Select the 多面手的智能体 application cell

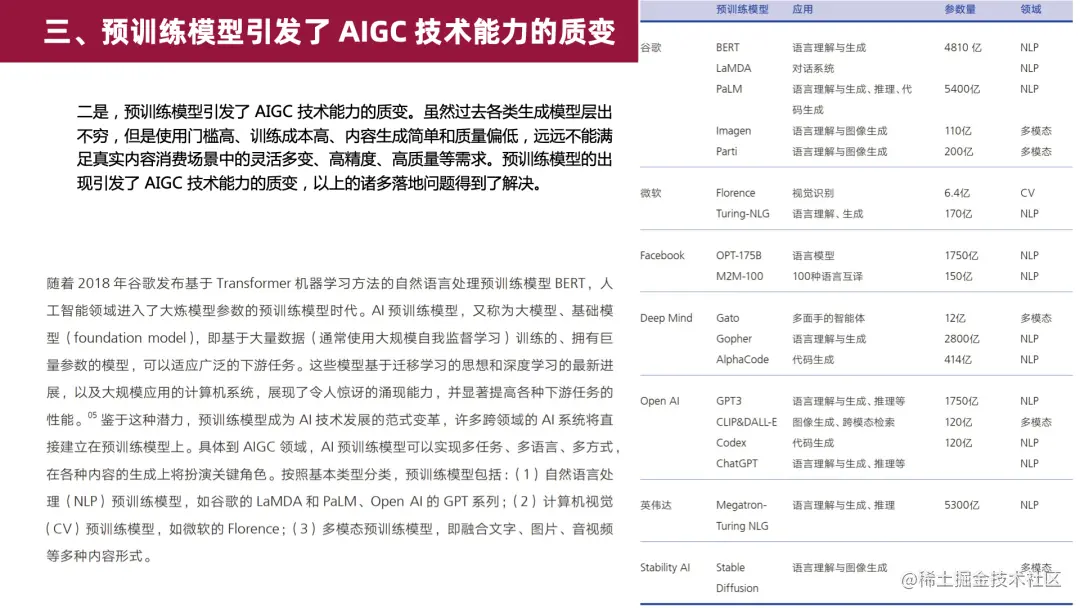(x=829, y=318)
